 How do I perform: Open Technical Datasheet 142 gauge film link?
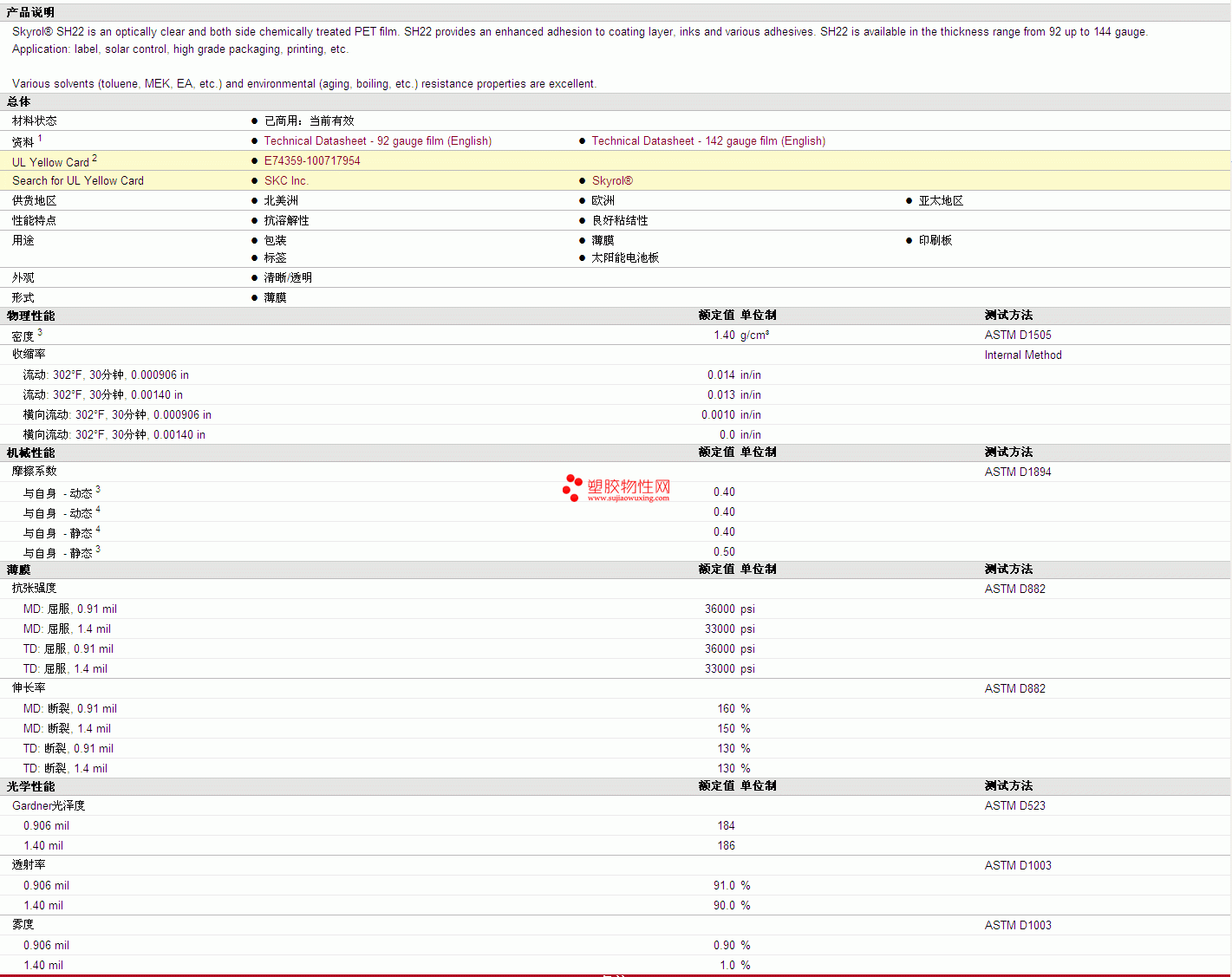708,141
